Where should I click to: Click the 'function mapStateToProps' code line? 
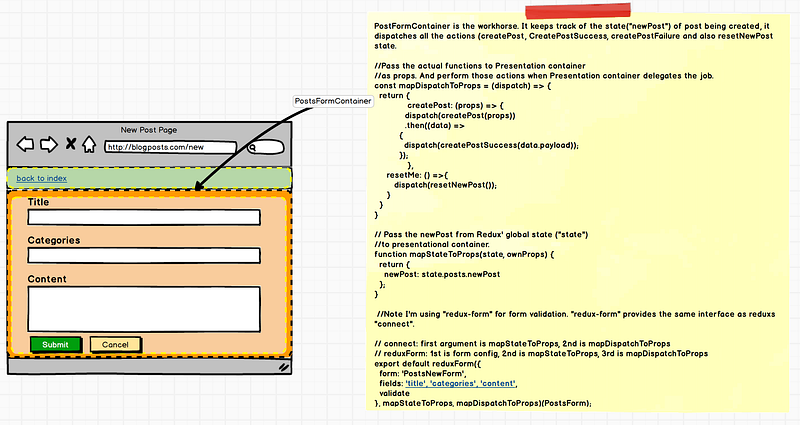pyautogui.click(x=464, y=254)
